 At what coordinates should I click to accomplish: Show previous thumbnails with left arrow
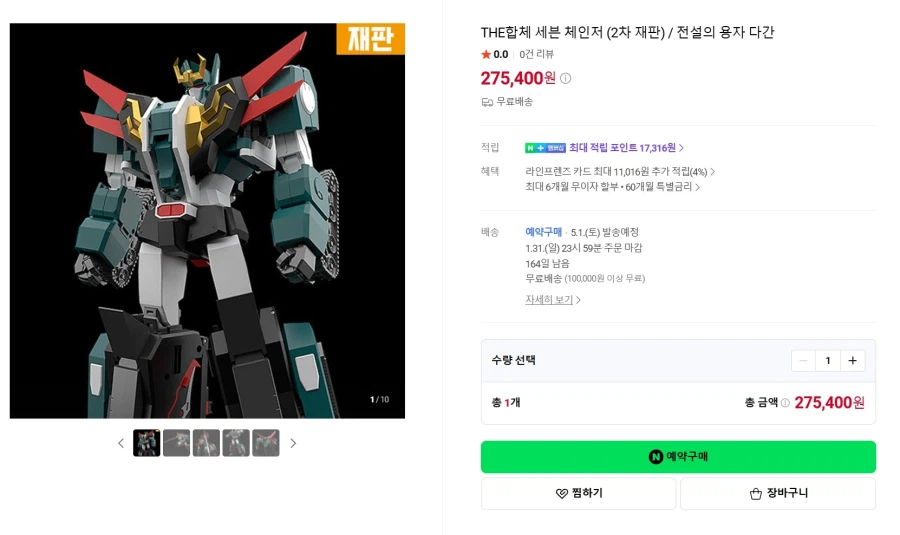(x=121, y=443)
